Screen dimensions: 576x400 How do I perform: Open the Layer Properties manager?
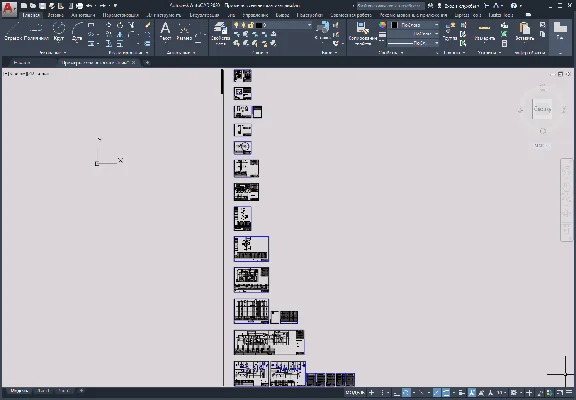point(220,33)
